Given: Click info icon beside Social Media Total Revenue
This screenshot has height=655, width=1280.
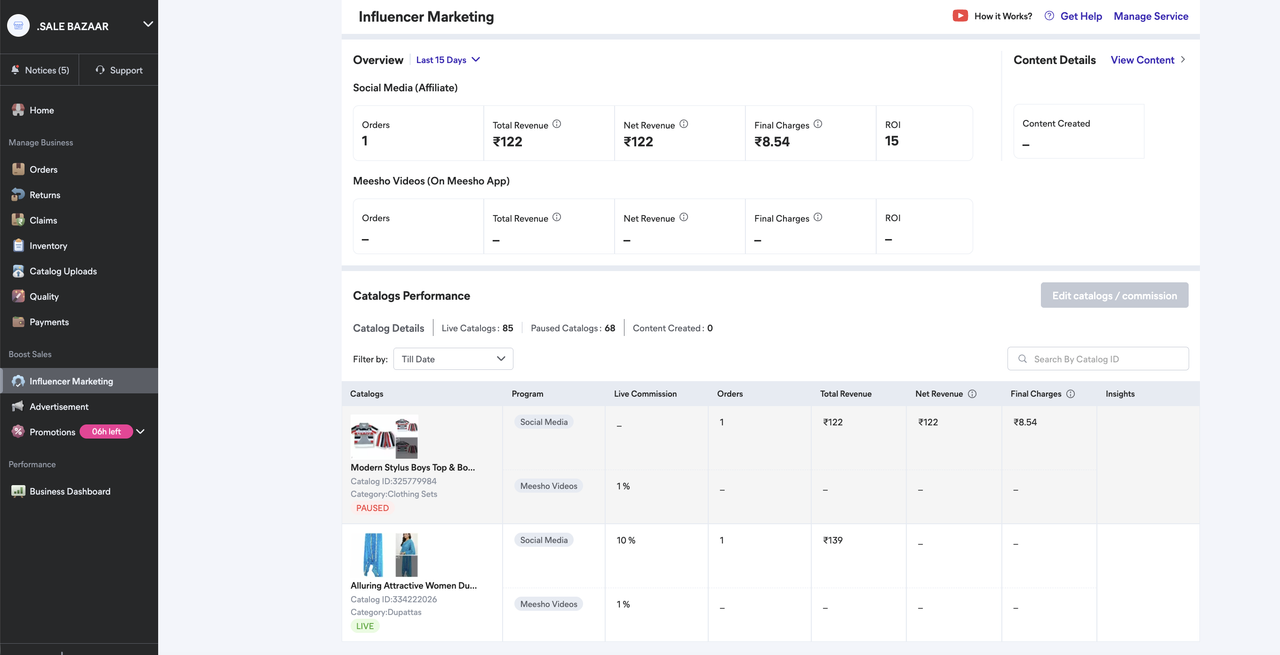Looking at the screenshot, I should click(x=557, y=124).
